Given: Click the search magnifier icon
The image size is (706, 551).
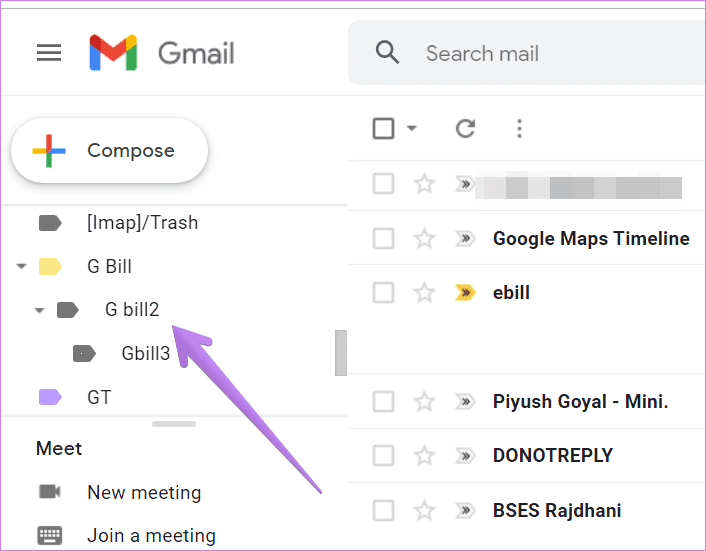Looking at the screenshot, I should point(387,53).
